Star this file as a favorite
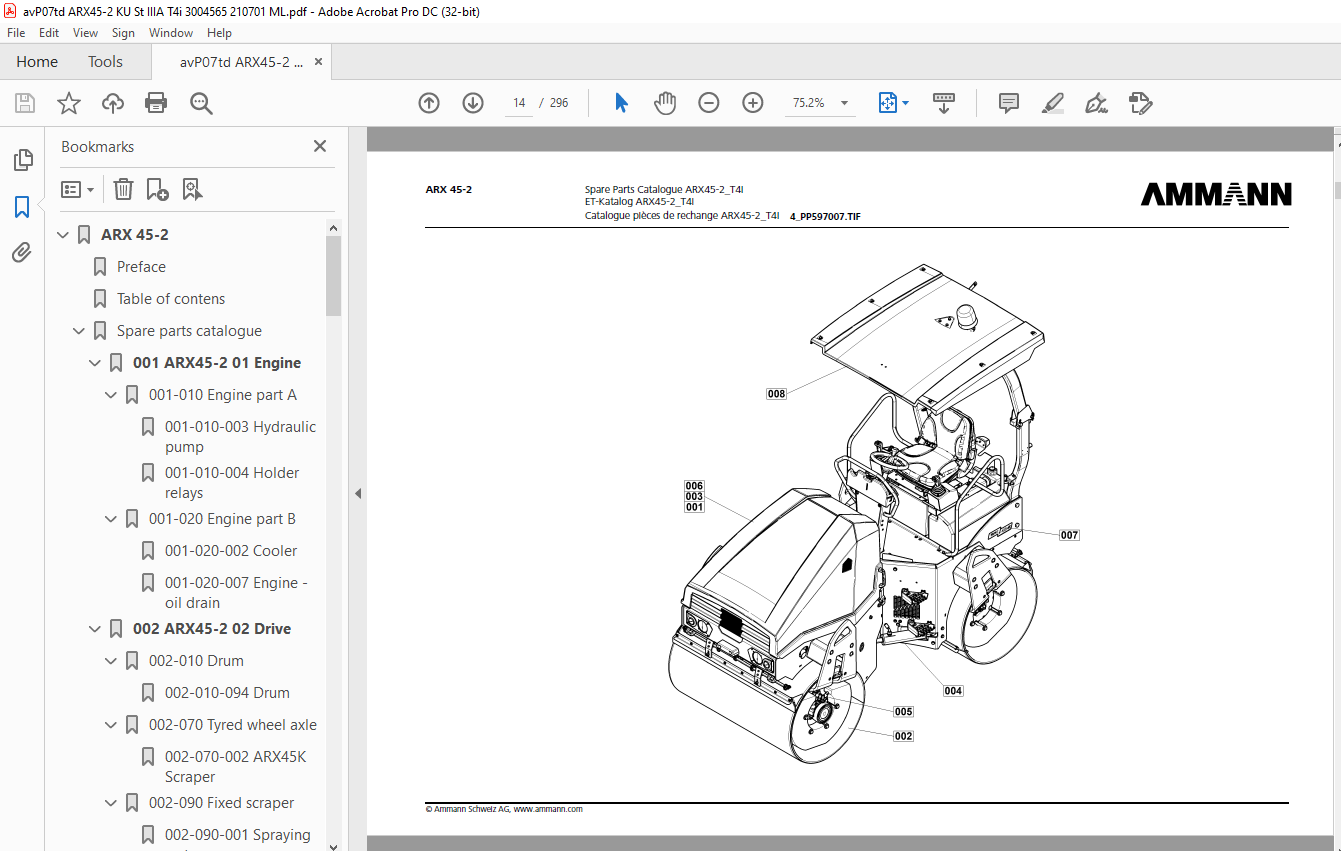 click(69, 103)
